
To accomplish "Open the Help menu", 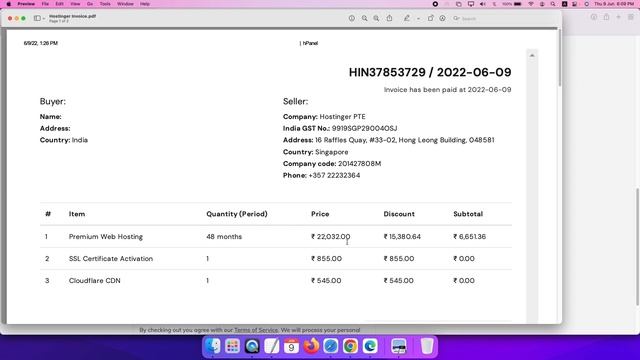I will point(145,4).
